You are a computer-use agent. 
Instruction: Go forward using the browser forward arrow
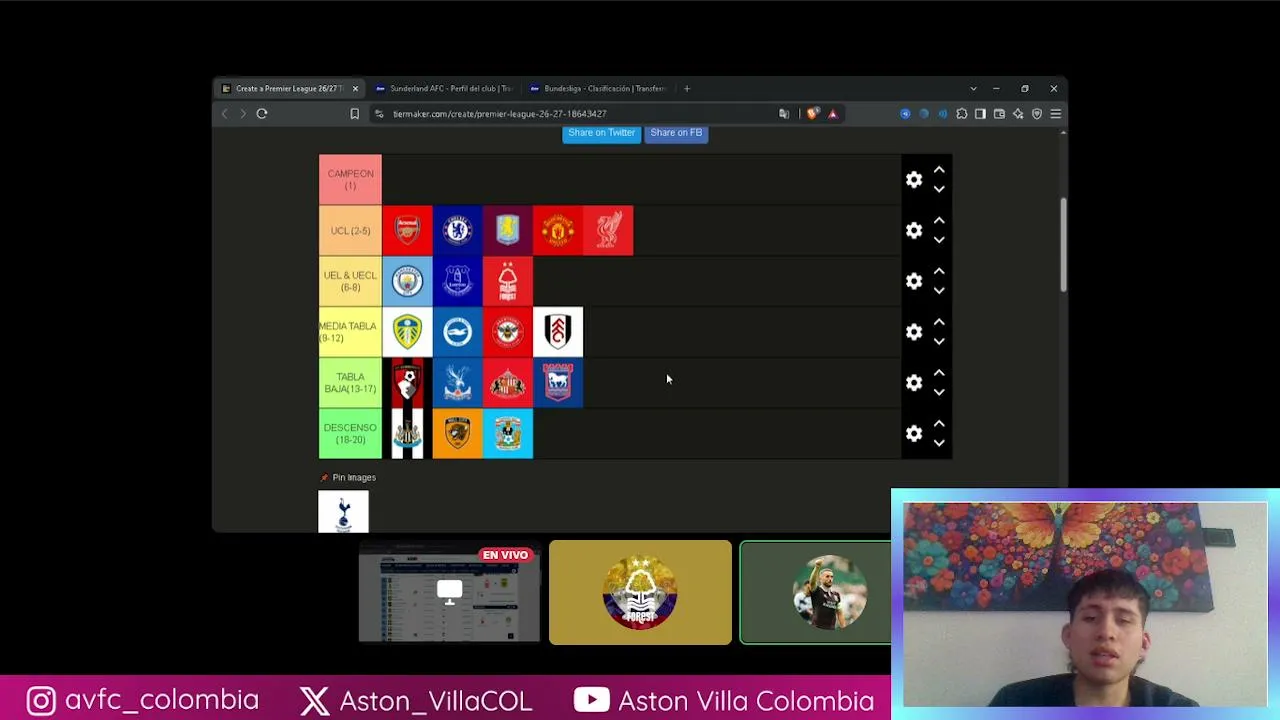[x=242, y=114]
